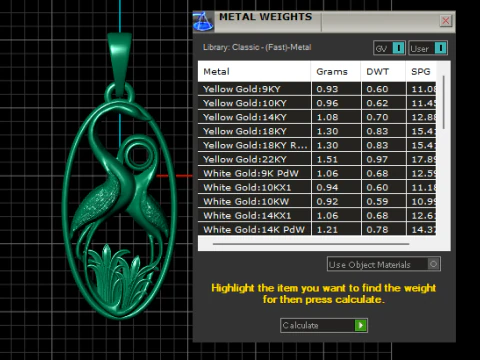Screen dimensions: 480x360
Task: Click the 0.93 grams value for 9KY
Action: (x=327, y=89)
